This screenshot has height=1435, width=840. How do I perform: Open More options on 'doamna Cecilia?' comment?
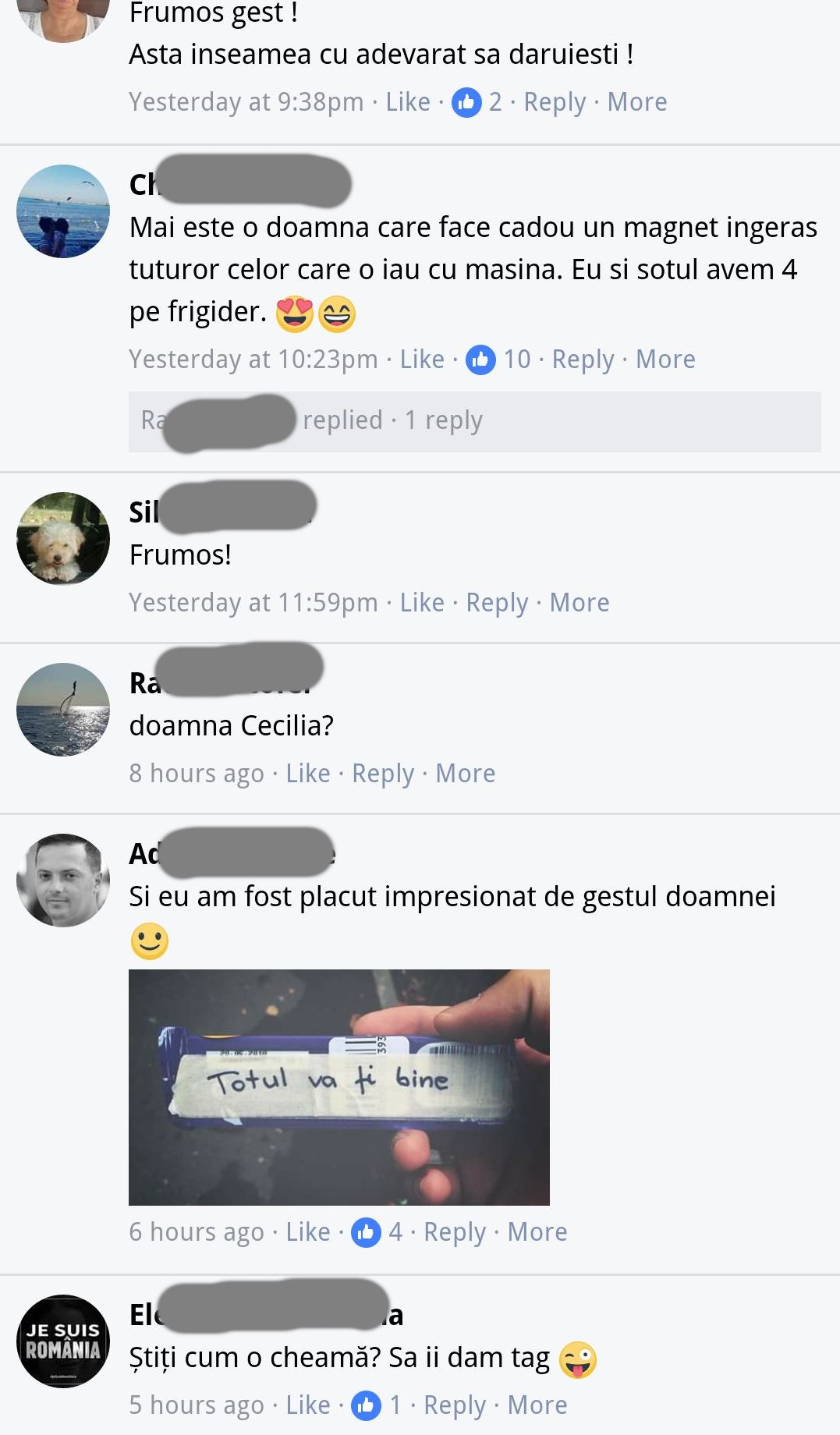466,774
